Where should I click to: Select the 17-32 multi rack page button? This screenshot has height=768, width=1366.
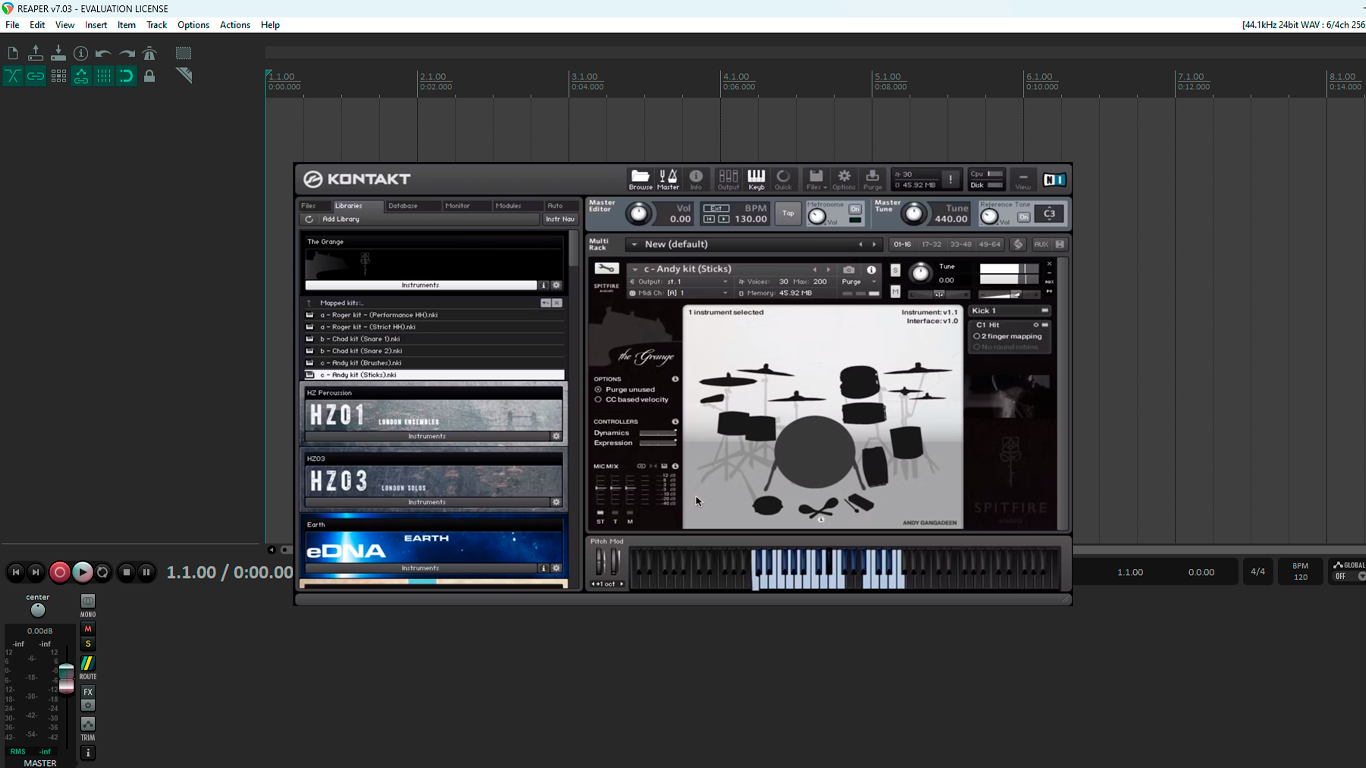(932, 244)
